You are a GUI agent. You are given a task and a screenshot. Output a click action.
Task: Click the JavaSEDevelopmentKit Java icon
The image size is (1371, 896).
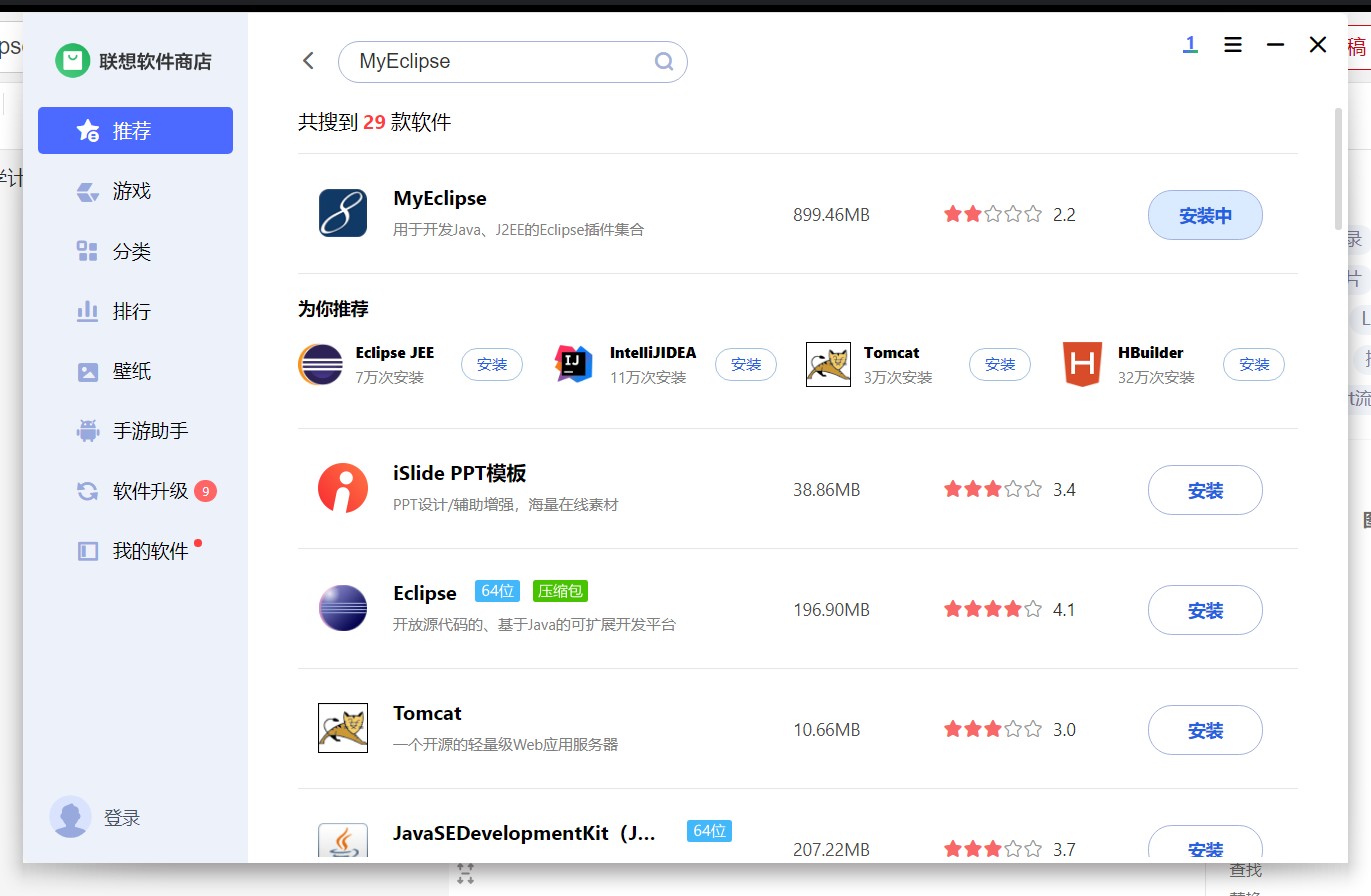coord(343,841)
